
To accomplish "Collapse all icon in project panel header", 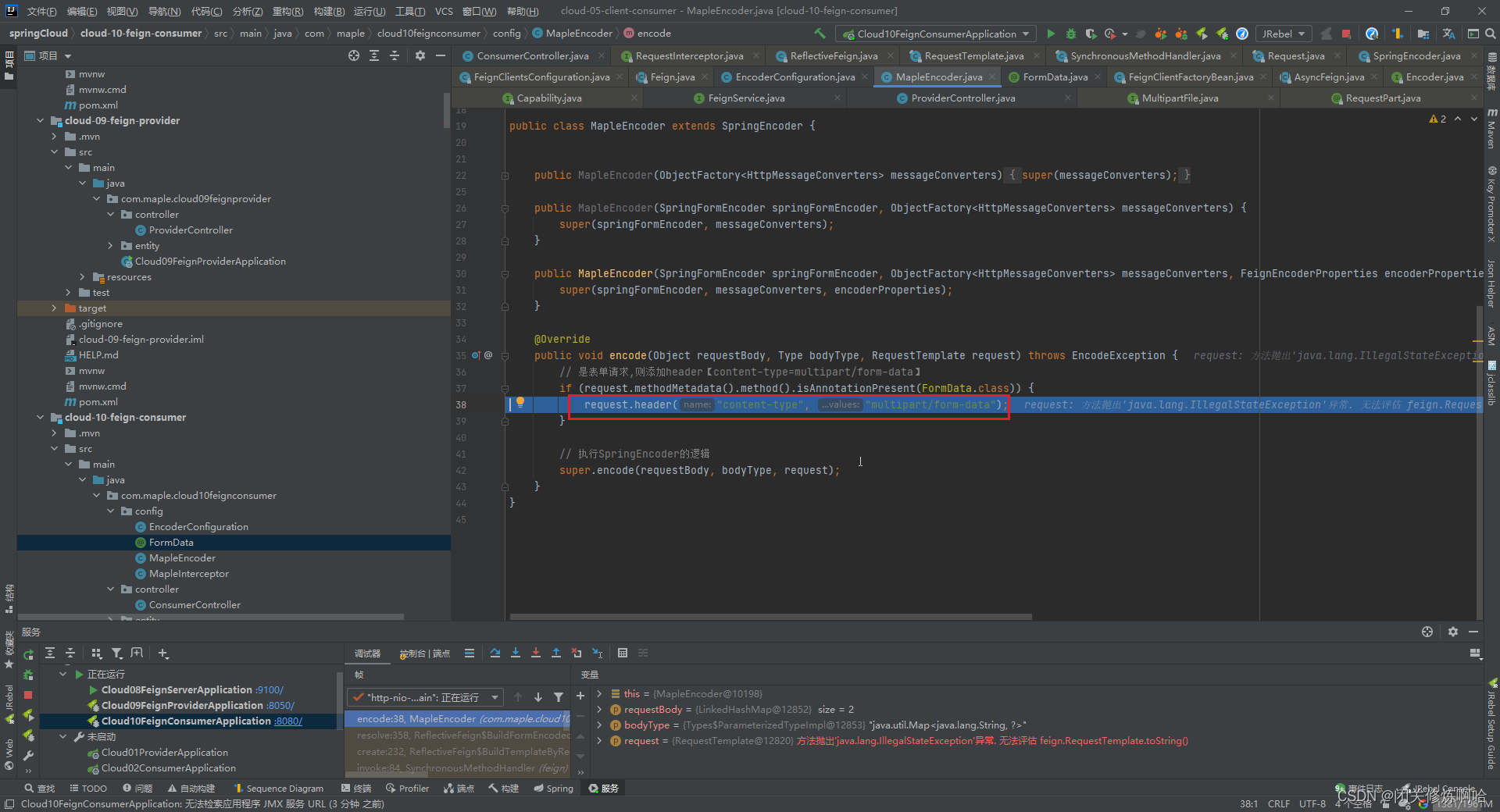I will click(395, 55).
